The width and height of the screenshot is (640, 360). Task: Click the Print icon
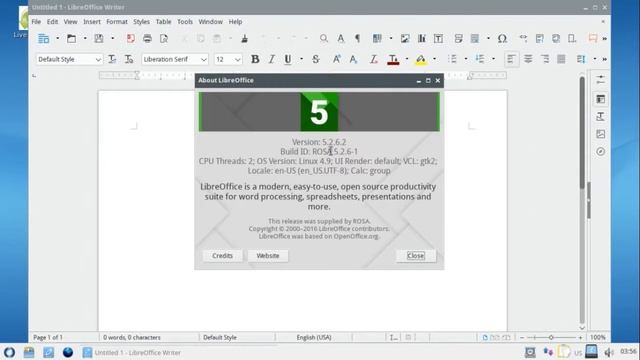click(x=147, y=38)
